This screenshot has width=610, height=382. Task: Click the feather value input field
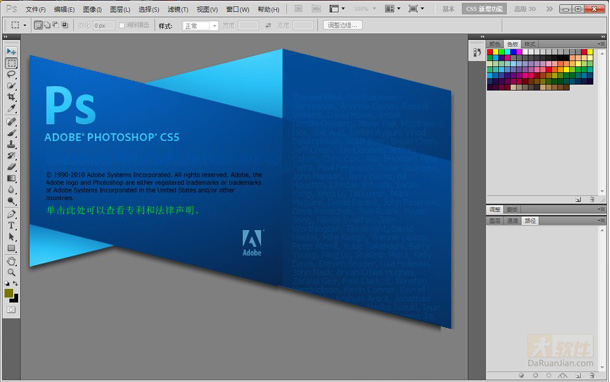point(103,26)
